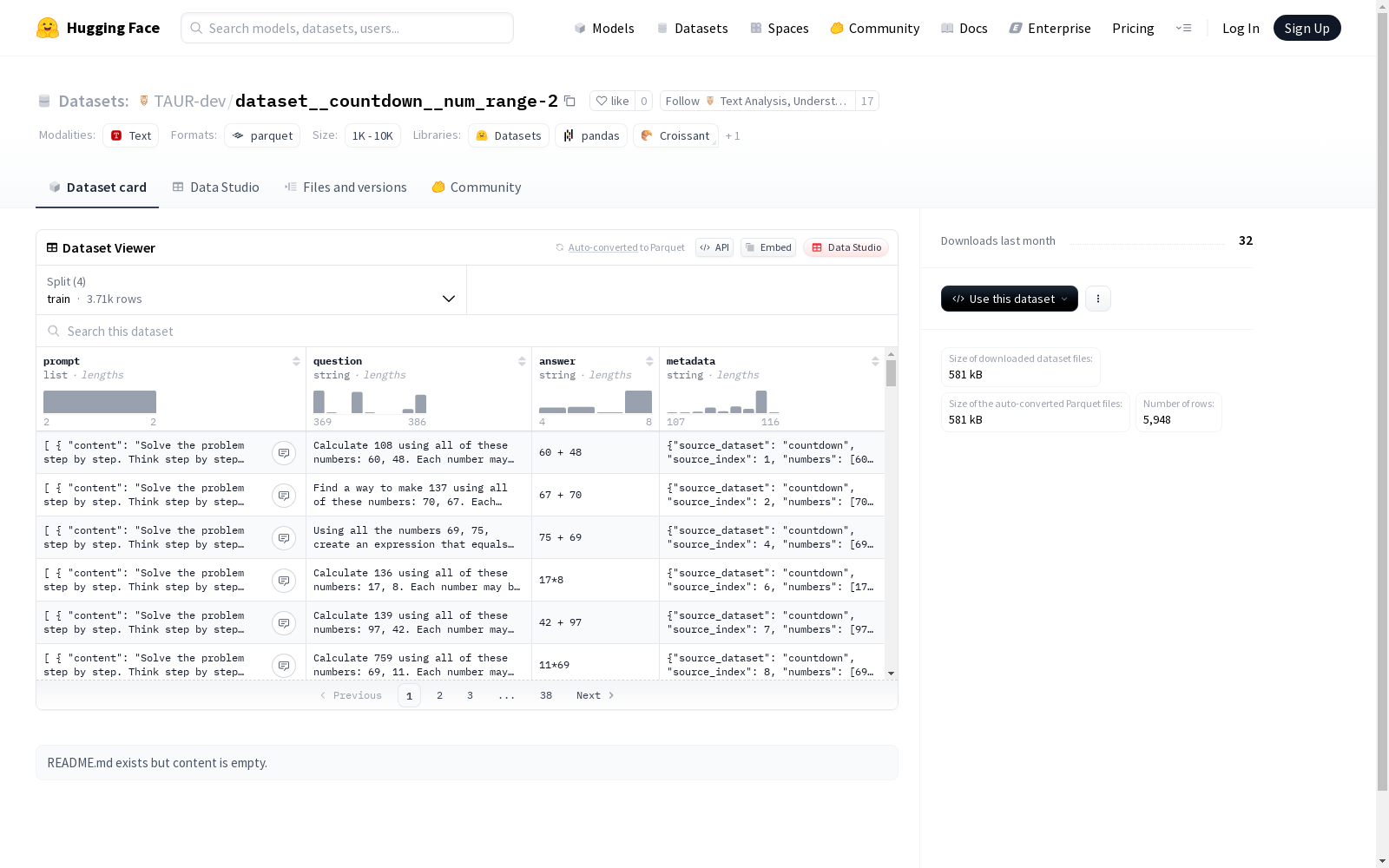Select the Croissant library tag
1389x868 pixels.
coord(675,135)
